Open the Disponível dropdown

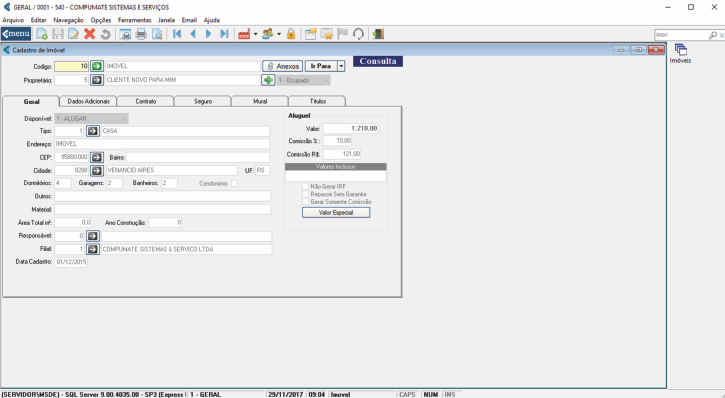pyautogui.click(x=92, y=119)
